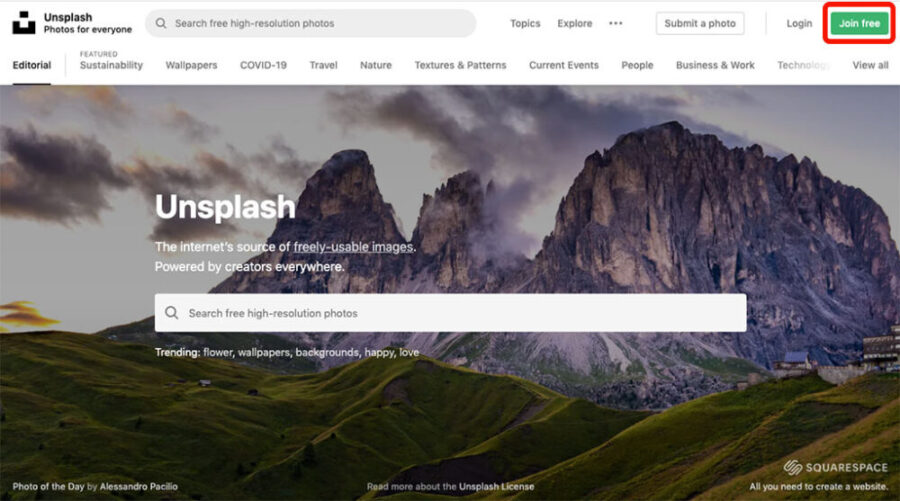Select the Sustainability featured topic
The width and height of the screenshot is (900, 501).
111,65
